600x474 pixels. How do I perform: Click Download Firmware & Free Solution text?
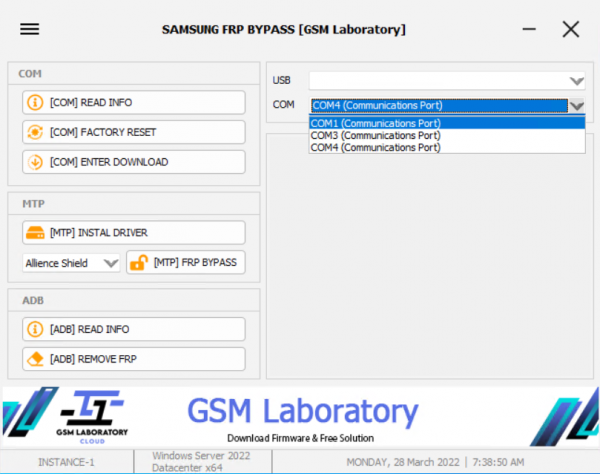click(x=300, y=438)
